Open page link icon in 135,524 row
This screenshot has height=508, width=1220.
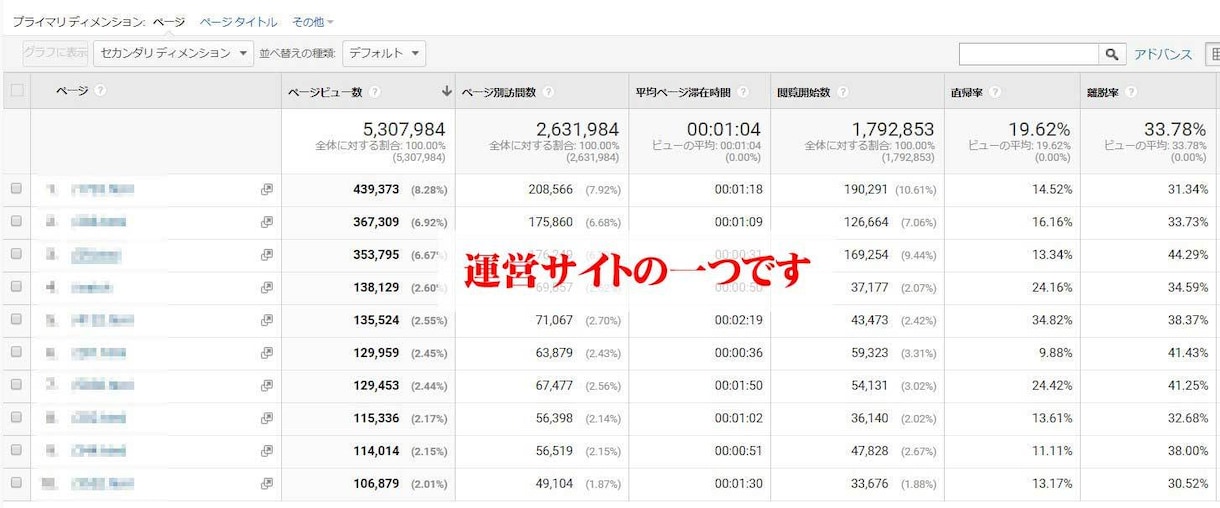[x=266, y=320]
